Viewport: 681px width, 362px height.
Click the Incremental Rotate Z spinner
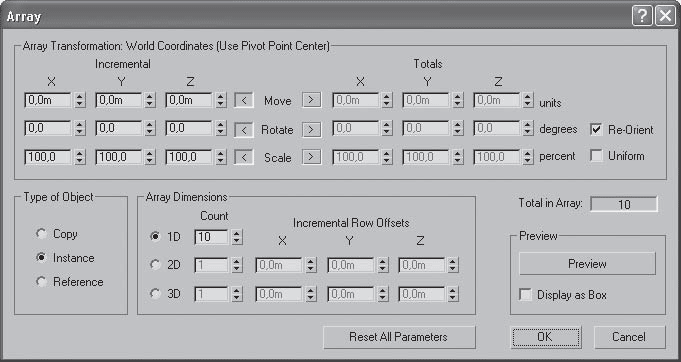pos(221,129)
